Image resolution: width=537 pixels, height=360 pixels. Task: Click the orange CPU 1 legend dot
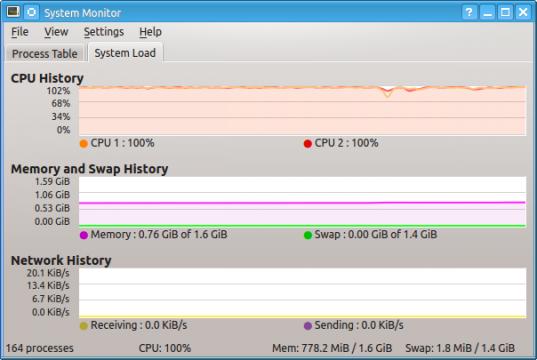(84, 144)
